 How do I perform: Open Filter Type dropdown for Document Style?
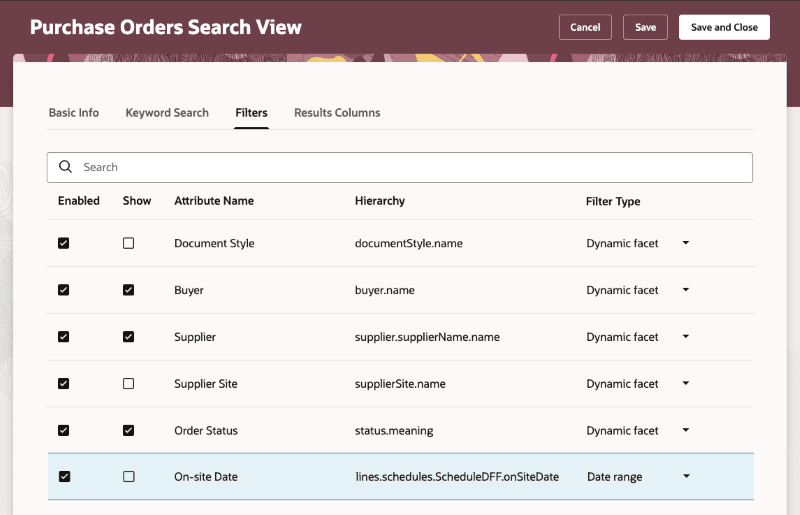click(686, 243)
